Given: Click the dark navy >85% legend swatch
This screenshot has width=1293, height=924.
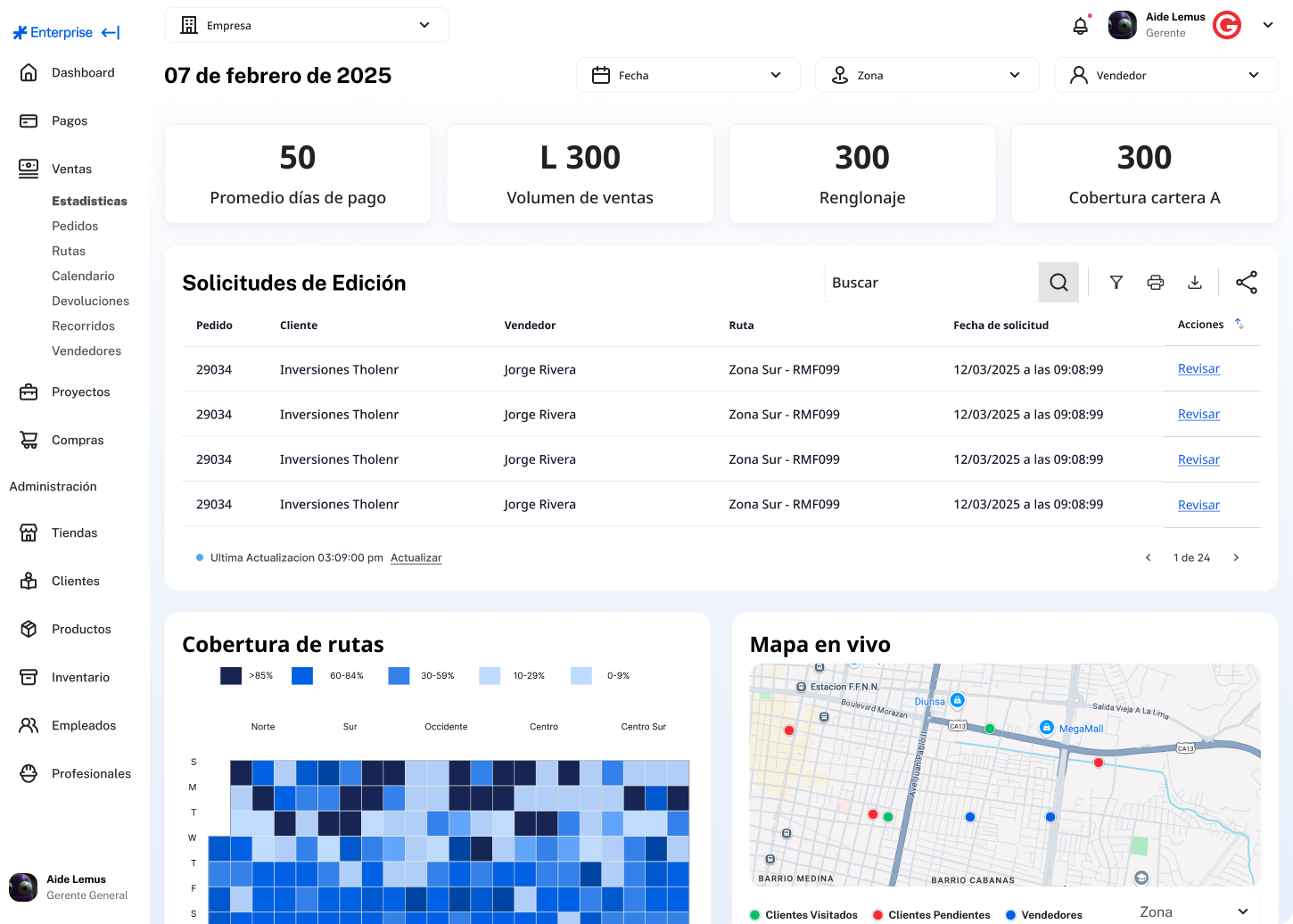Looking at the screenshot, I should [231, 676].
